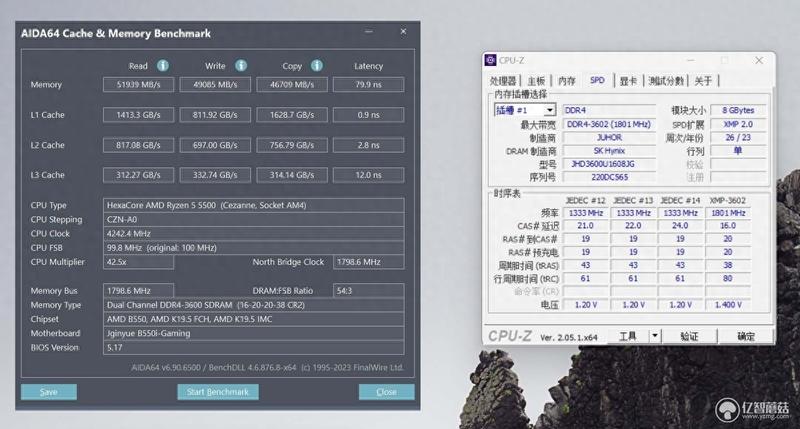Click the module size 8 GBytes field
The width and height of the screenshot is (800, 429).
(738, 110)
